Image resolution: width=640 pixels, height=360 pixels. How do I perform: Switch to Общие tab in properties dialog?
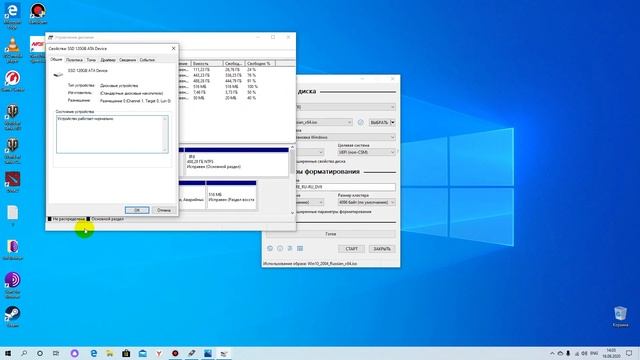coord(56,60)
